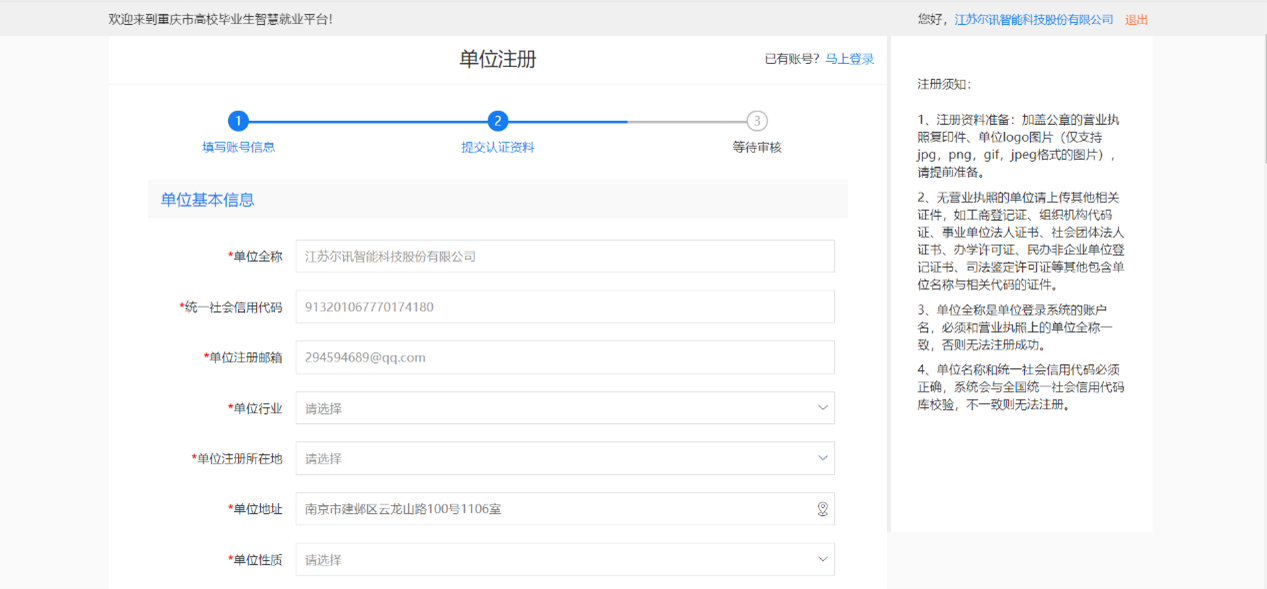Expand the 单位行业 dropdown
Screen dimensions: 1267x589
(x=564, y=408)
